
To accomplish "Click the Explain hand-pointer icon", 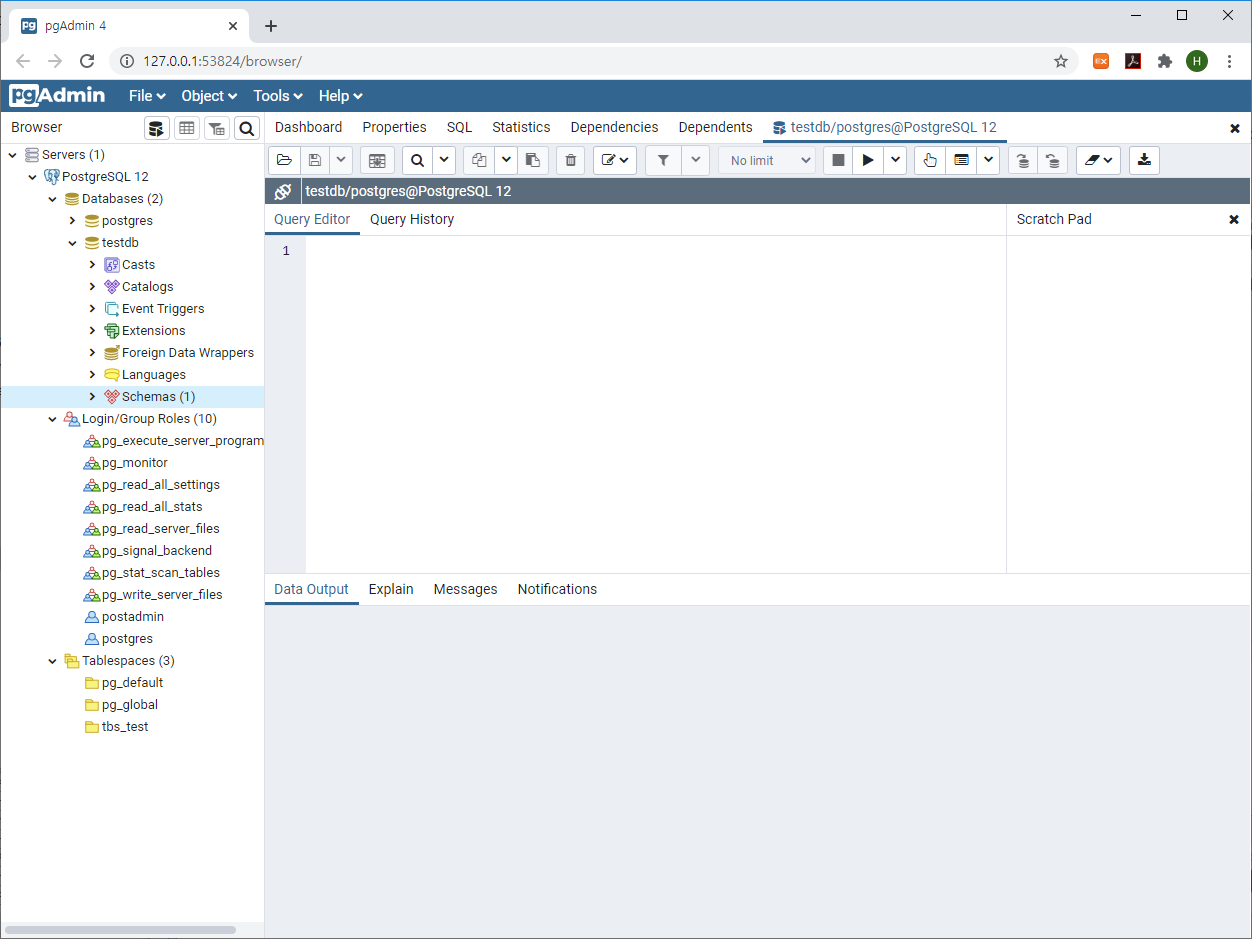I will [930, 160].
